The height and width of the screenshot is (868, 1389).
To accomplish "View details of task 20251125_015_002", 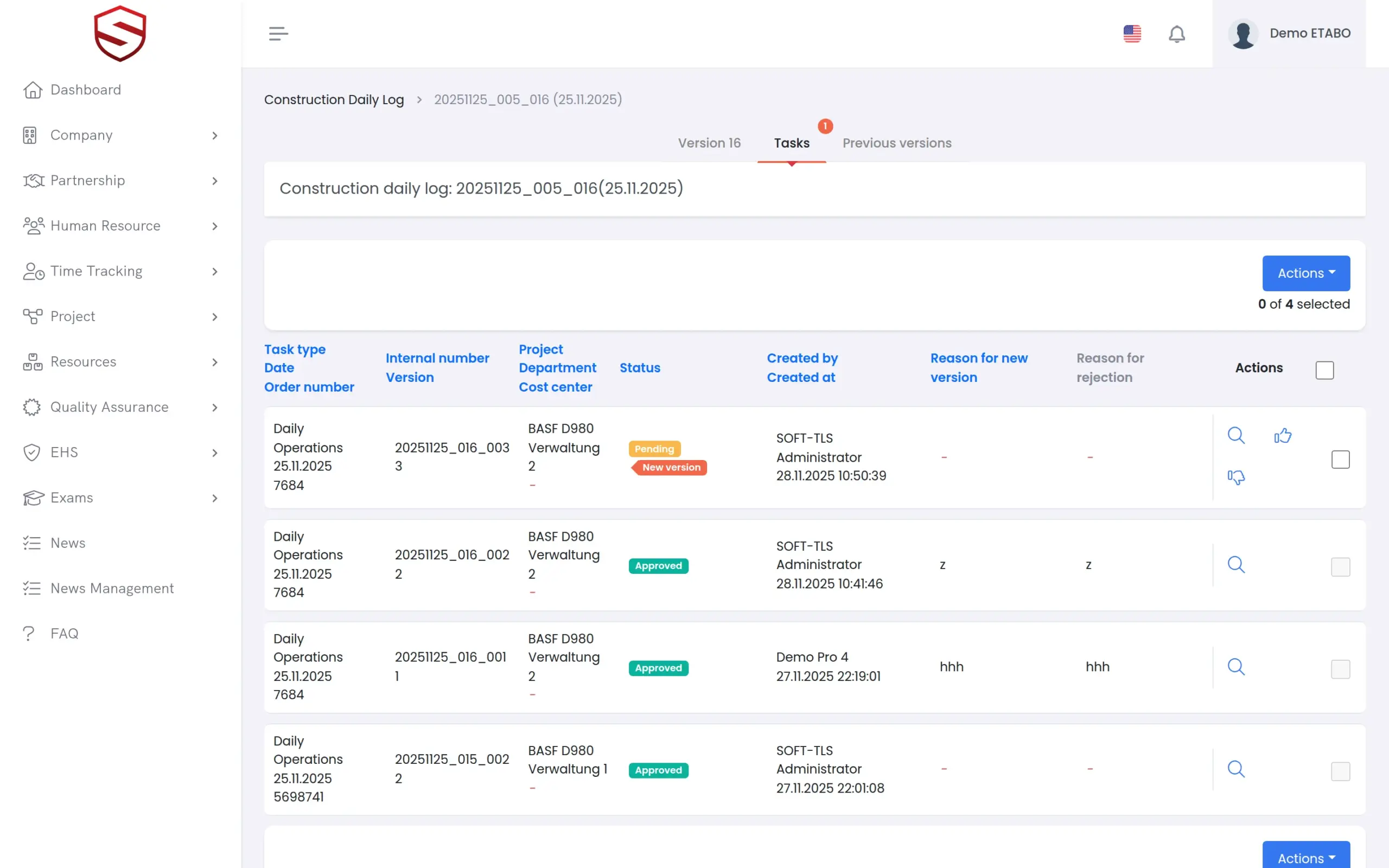I will (x=1236, y=769).
